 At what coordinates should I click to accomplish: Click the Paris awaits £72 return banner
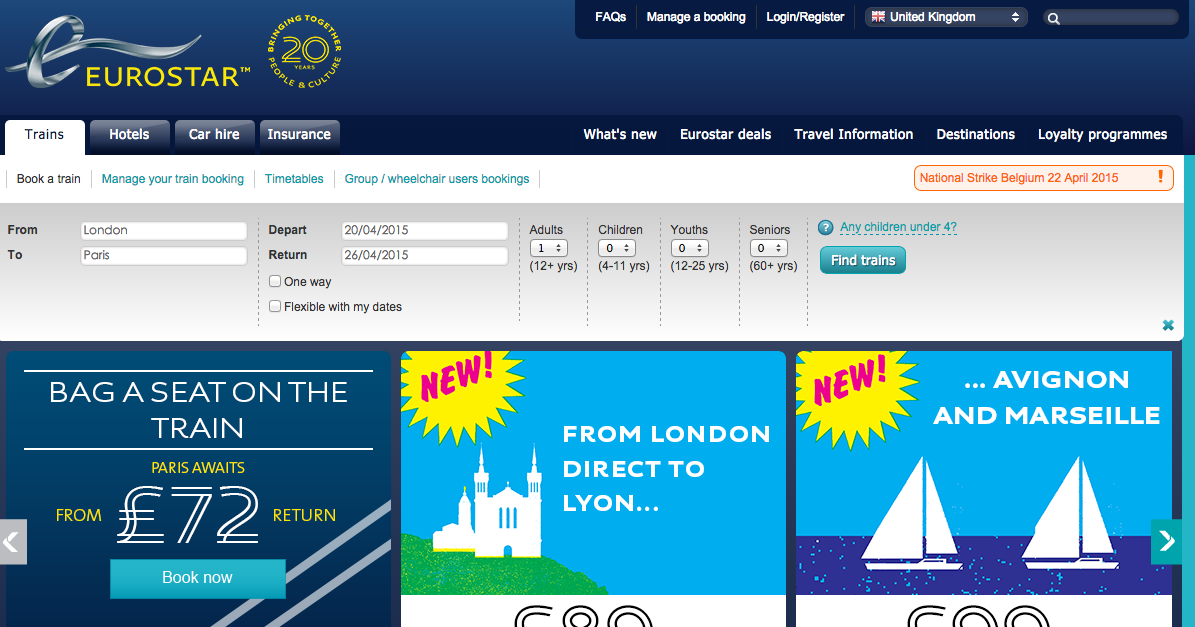[x=198, y=488]
